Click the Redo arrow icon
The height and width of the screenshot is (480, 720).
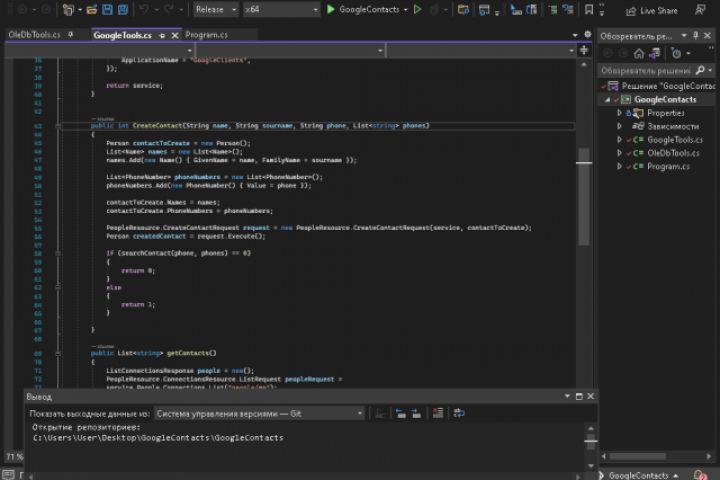tap(169, 9)
